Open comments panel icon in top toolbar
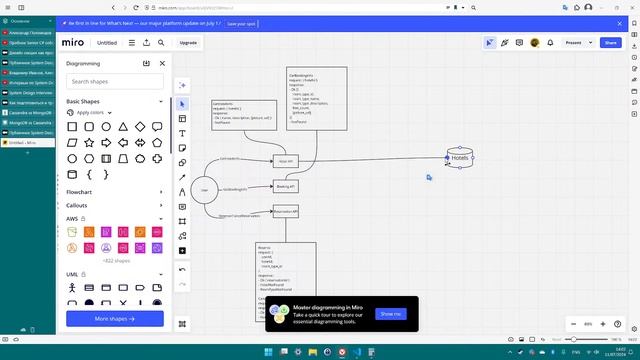The image size is (640, 360). pyautogui.click(x=519, y=42)
